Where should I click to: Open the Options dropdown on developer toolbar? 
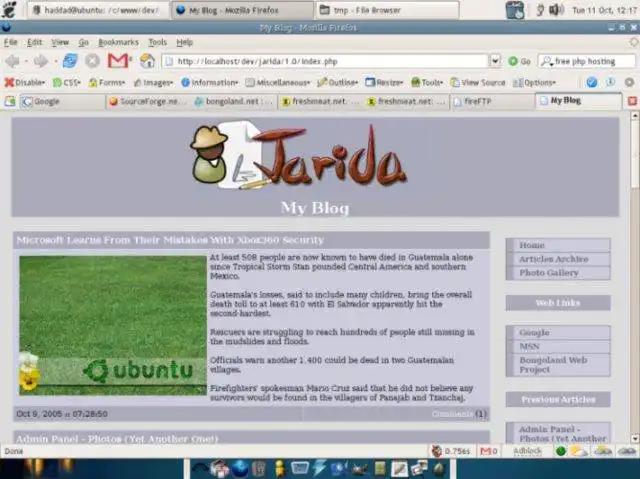point(534,83)
